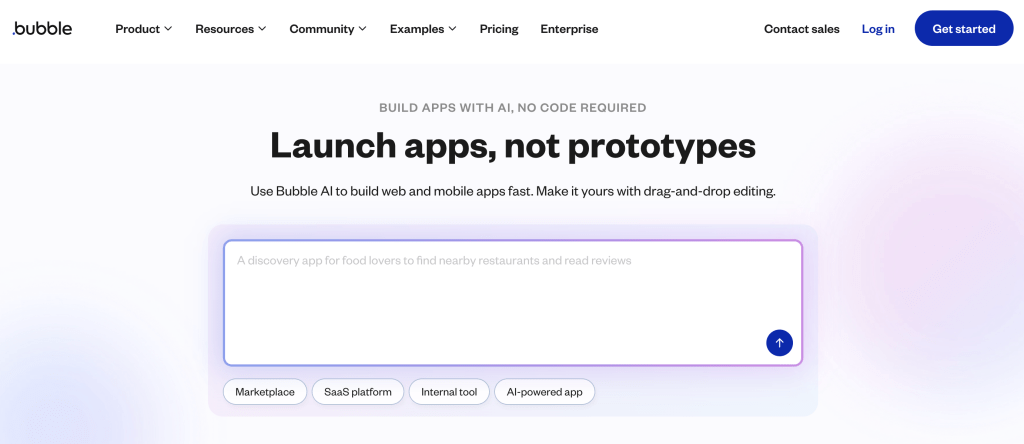This screenshot has width=1024, height=444.
Task: Select the Marketplace suggestion chip
Action: [264, 392]
